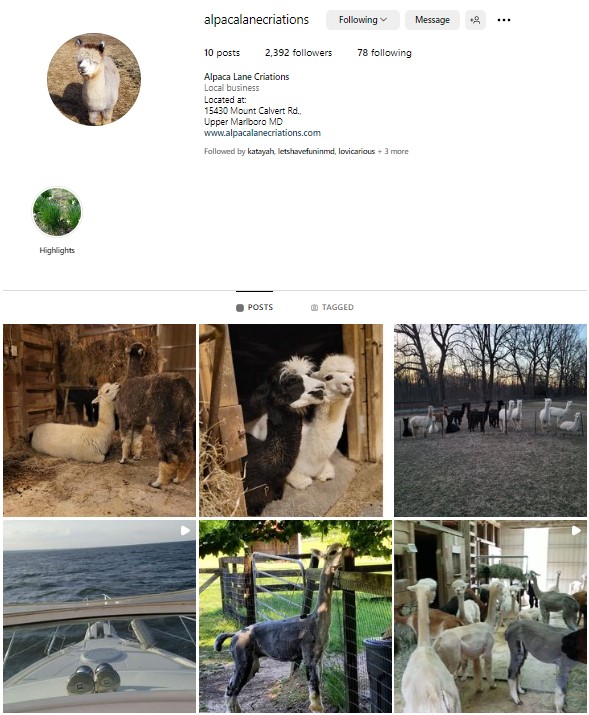The image size is (589, 715).
Task: Switch to the TAGGED tab
Action: click(x=332, y=307)
